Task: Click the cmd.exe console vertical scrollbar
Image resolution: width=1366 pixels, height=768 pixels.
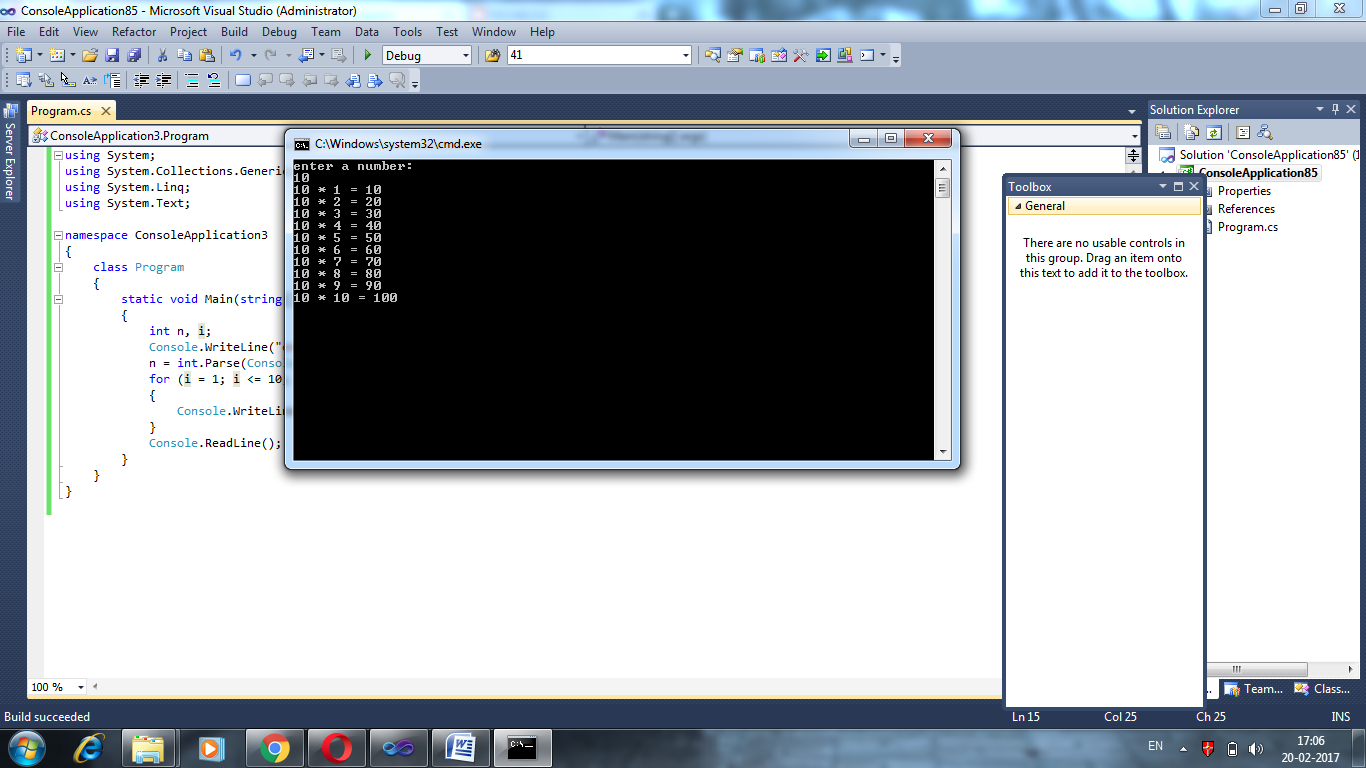Action: (942, 310)
